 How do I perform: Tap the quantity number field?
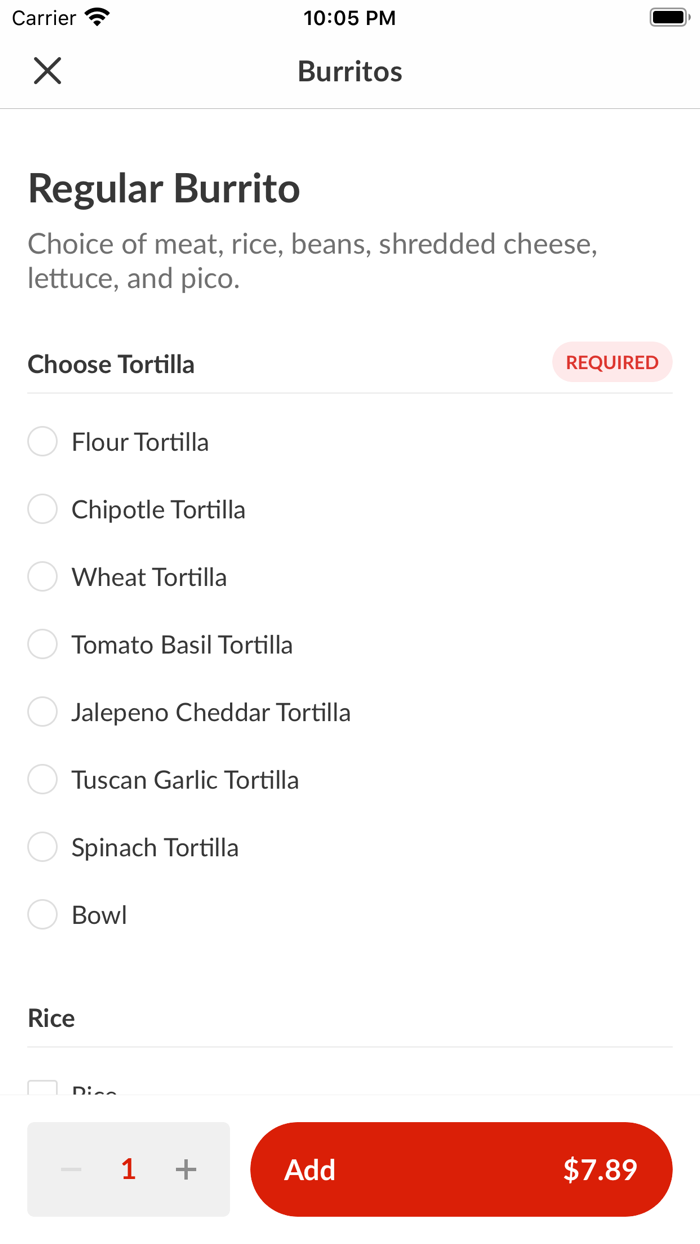[127, 1169]
